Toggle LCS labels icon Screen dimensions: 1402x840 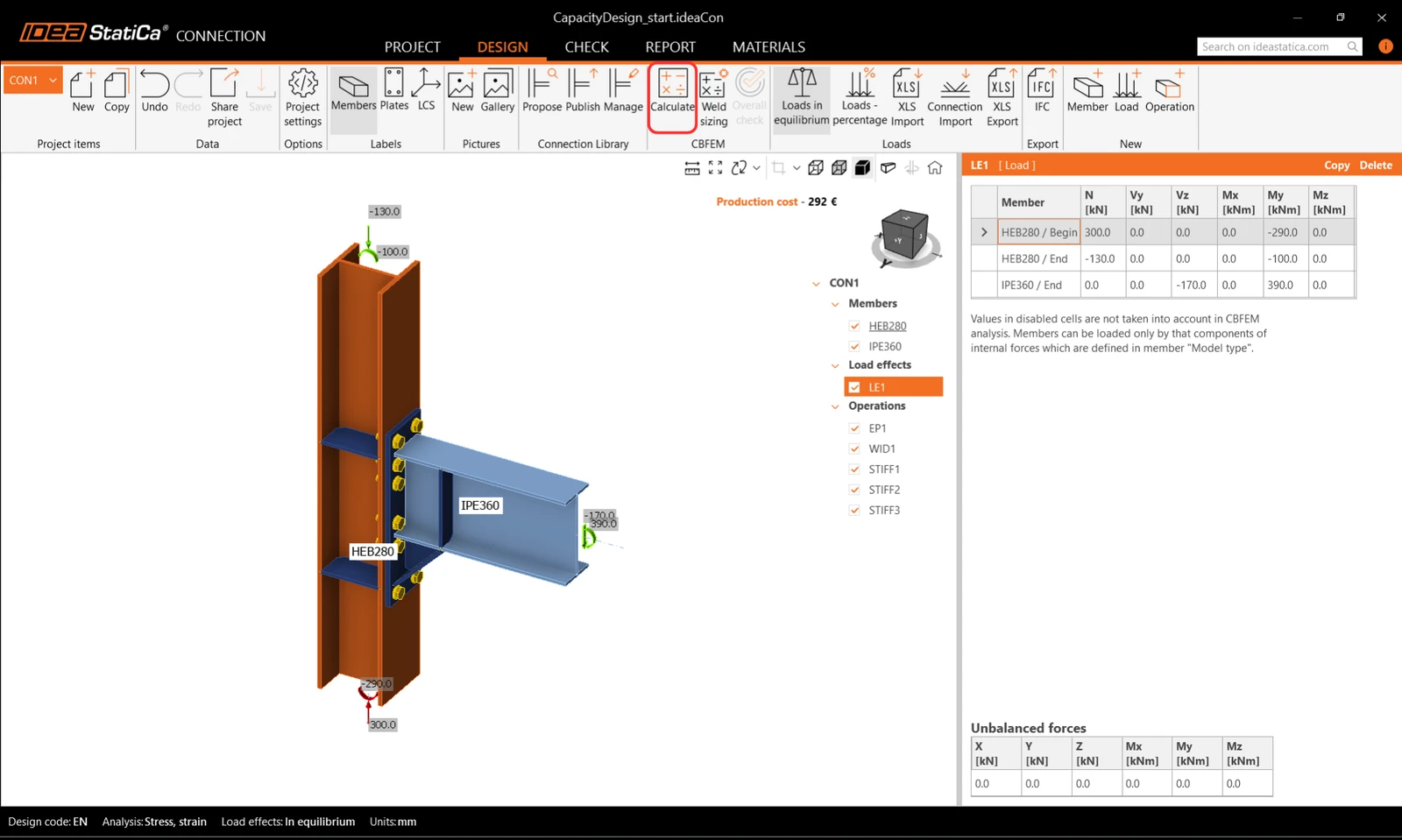(x=426, y=90)
